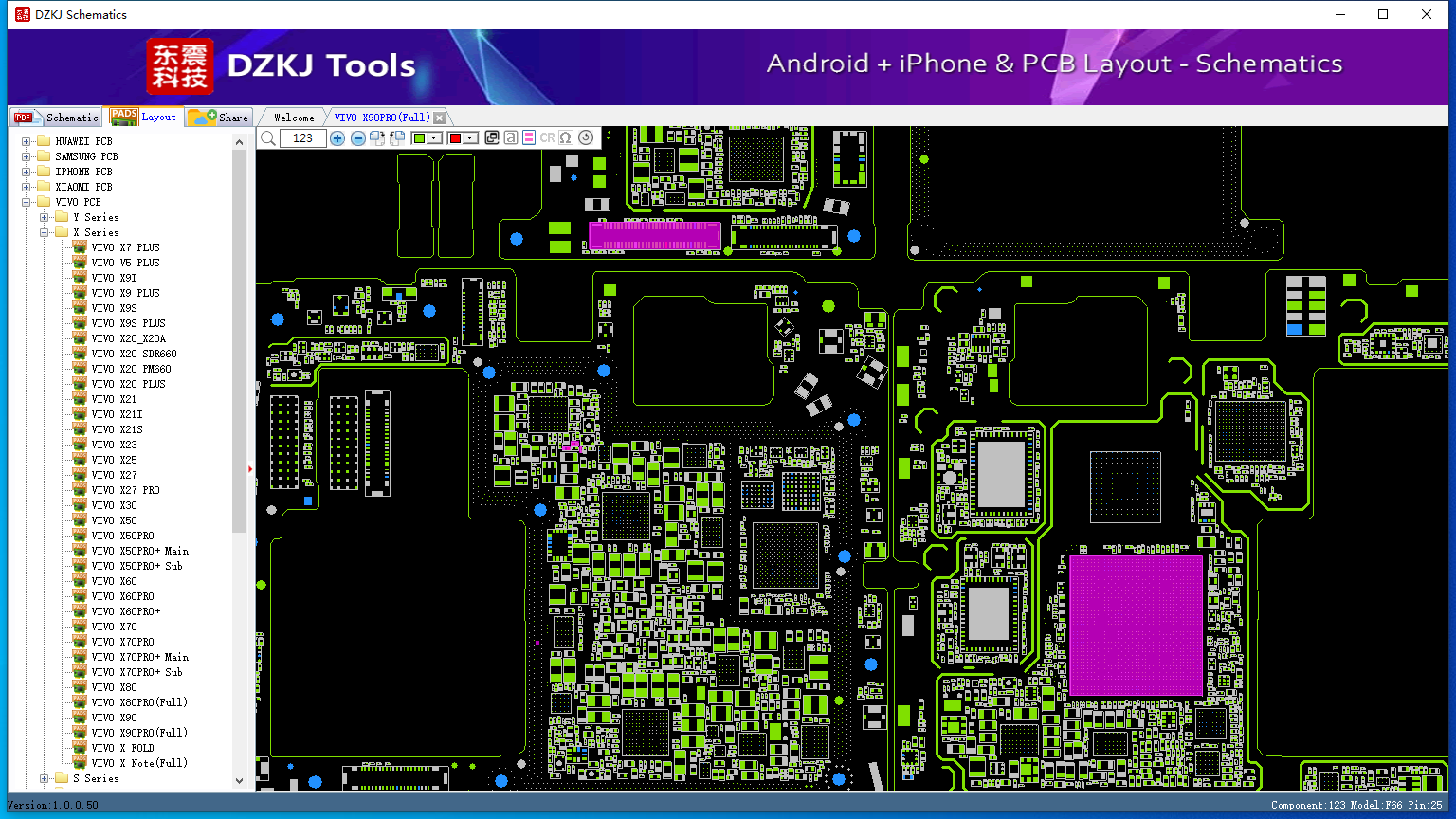Image resolution: width=1456 pixels, height=819 pixels.
Task: Expand the Y Series tree node
Action: pos(45,217)
